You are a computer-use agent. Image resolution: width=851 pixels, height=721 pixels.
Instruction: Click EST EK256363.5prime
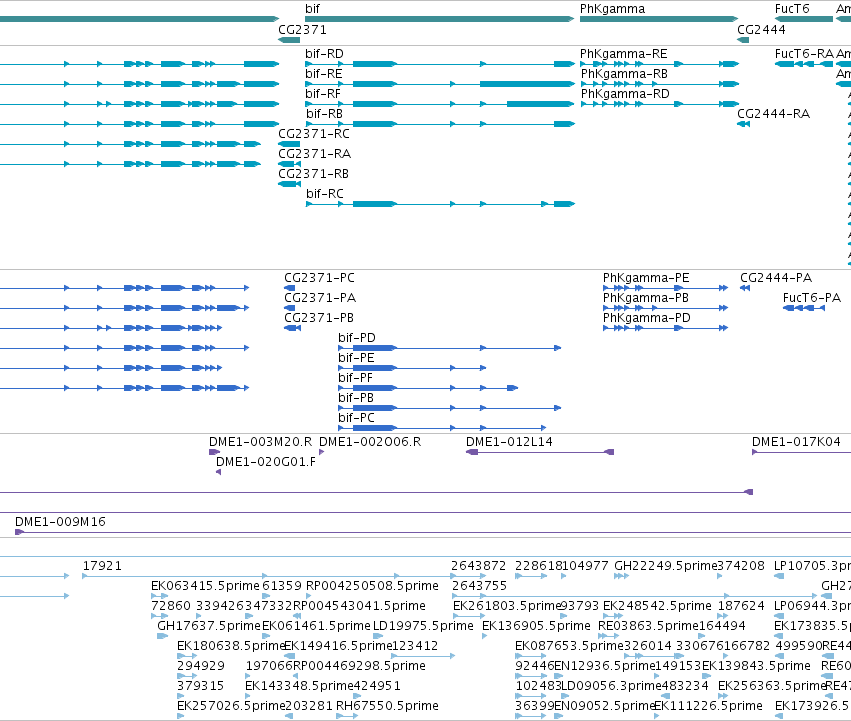[x=772, y=686]
